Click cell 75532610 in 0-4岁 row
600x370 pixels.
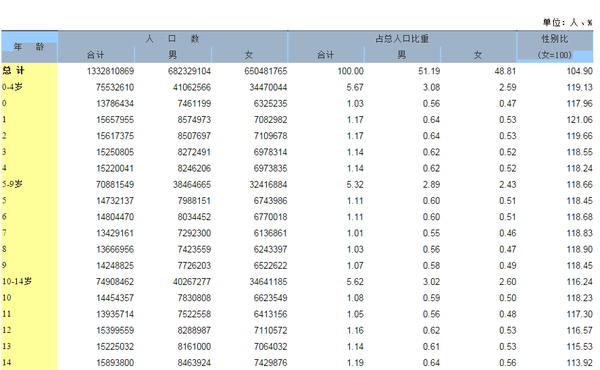[x=115, y=87]
